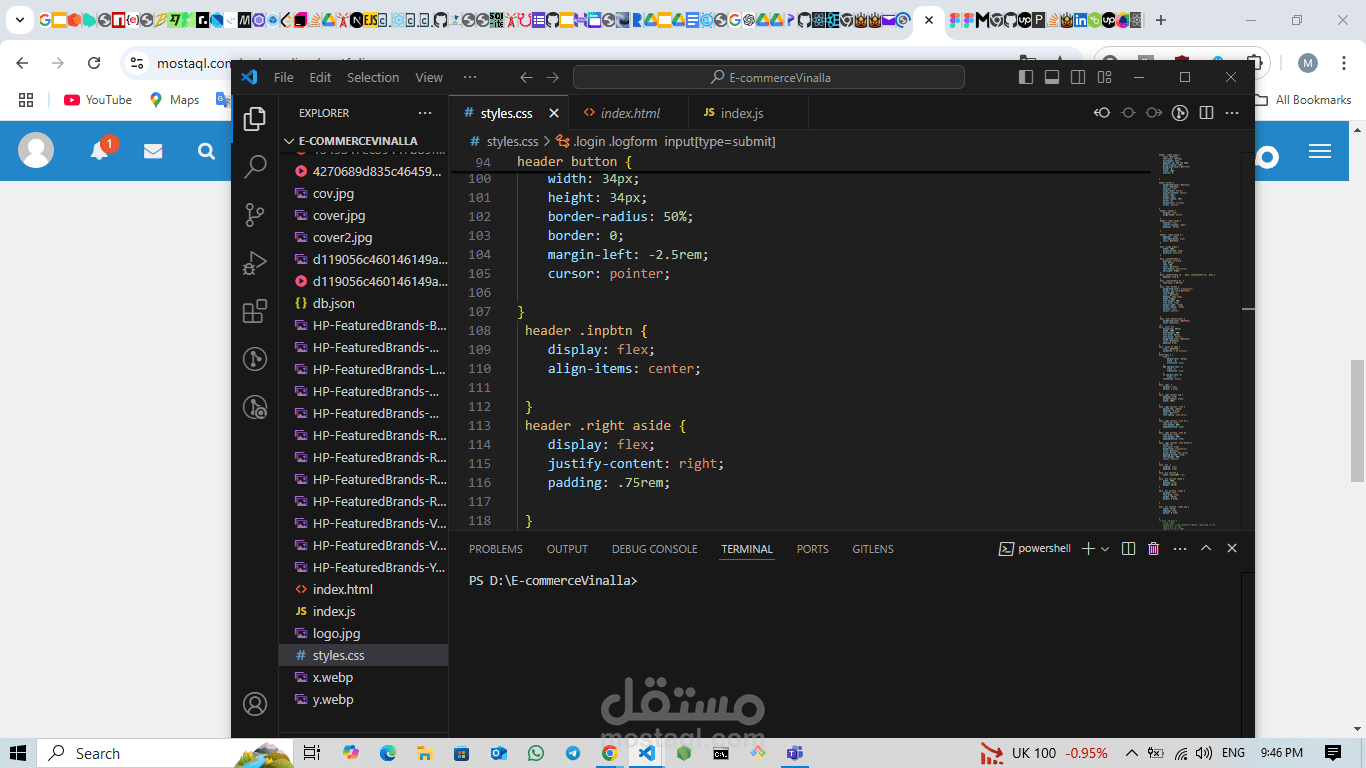
Task: Open the Run and Debug view
Action: 255,262
